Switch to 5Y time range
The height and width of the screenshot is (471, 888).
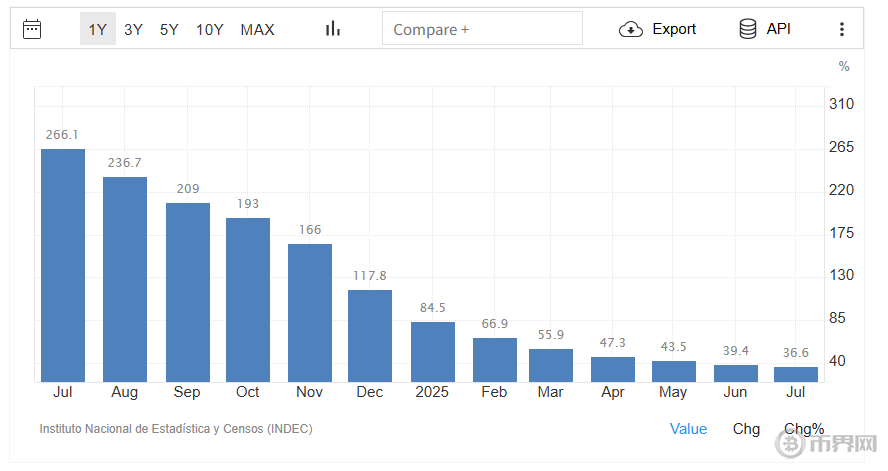point(169,29)
